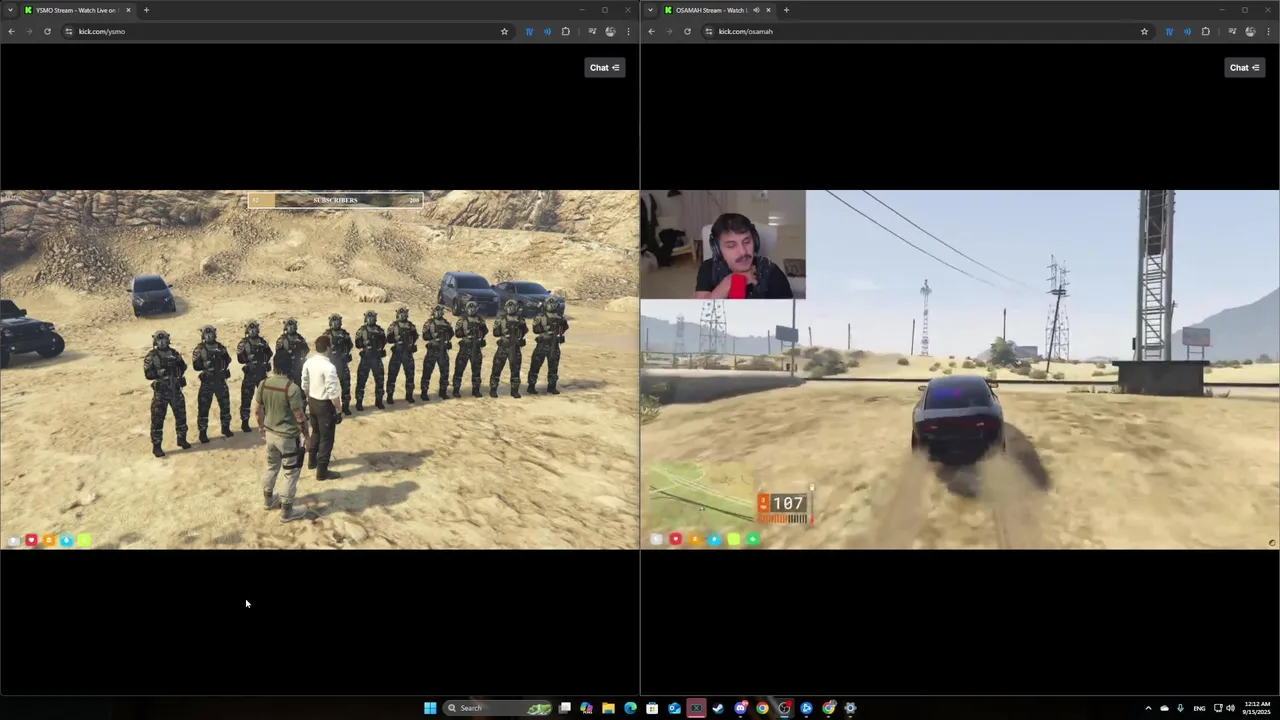The height and width of the screenshot is (720, 1280).
Task: Open the profile avatar in YSMO window
Action: (610, 31)
